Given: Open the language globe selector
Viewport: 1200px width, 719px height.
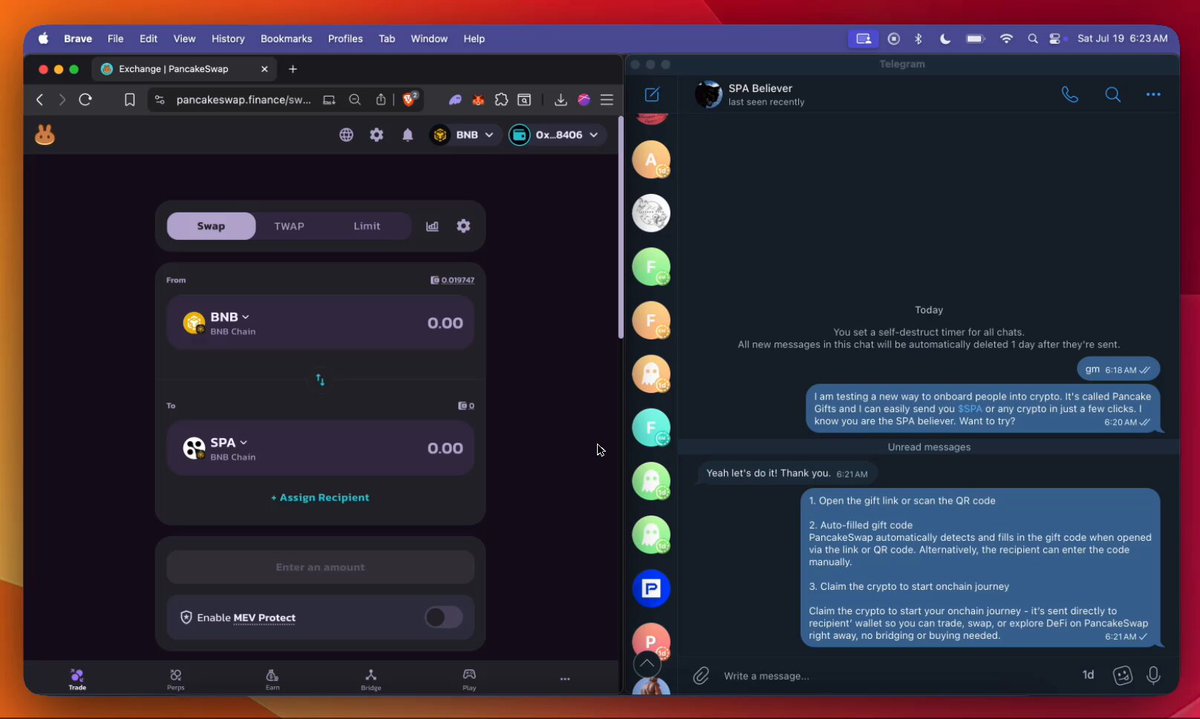Looking at the screenshot, I should [346, 135].
